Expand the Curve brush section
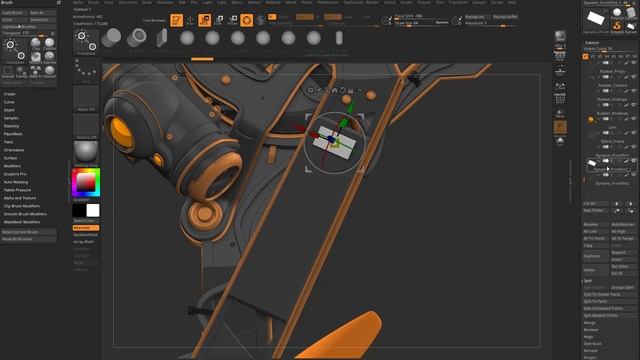Viewport: 640px width, 360px height. click(9, 102)
